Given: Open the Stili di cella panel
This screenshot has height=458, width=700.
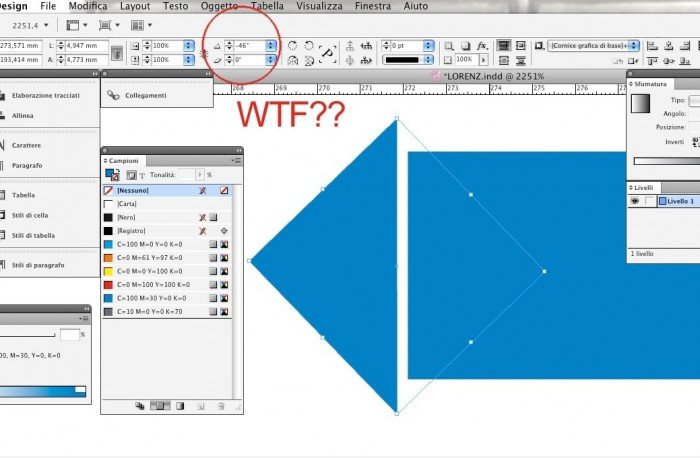Looking at the screenshot, I should pos(30,216).
